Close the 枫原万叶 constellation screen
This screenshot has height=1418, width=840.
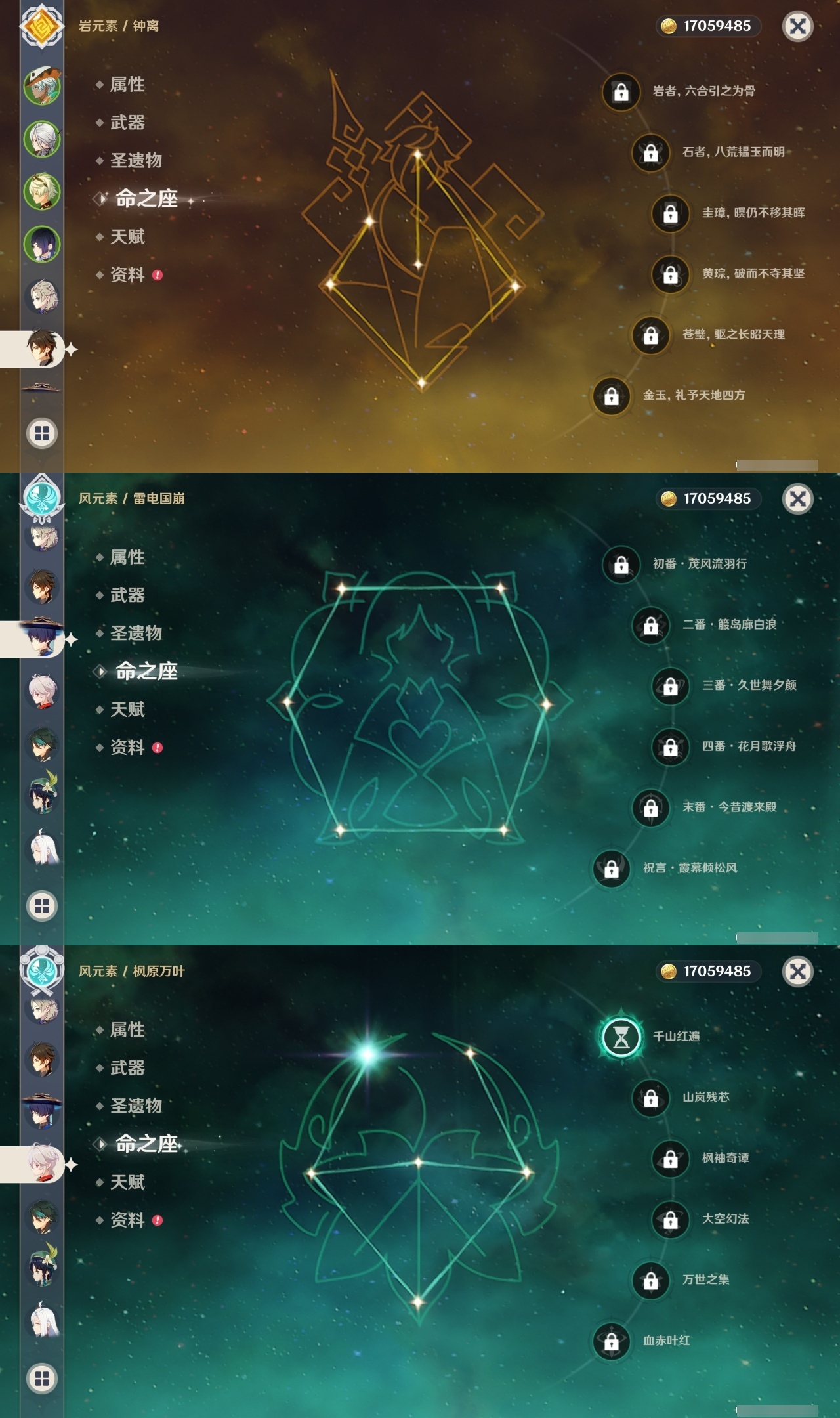(798, 972)
